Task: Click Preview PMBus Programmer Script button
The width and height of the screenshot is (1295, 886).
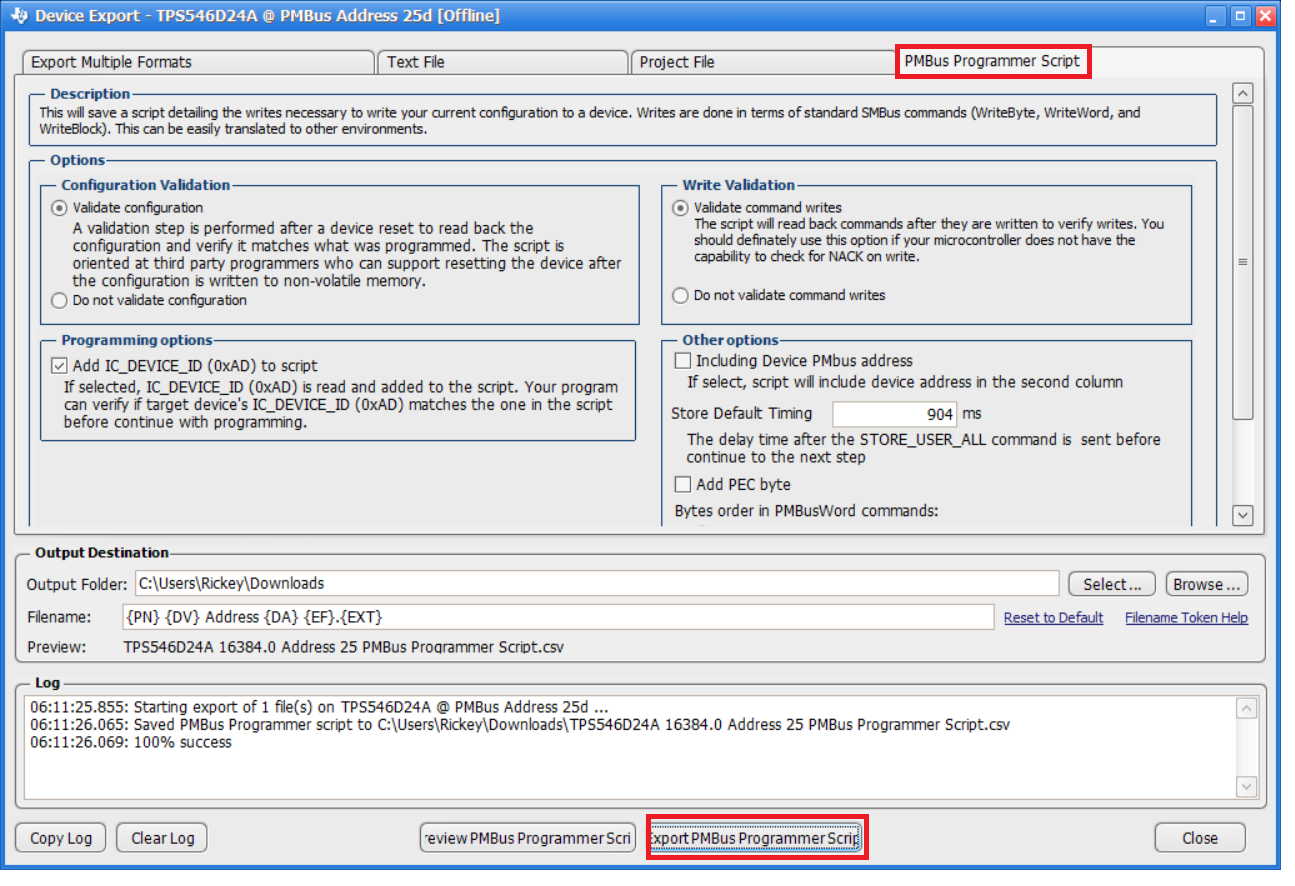Action: pyautogui.click(x=528, y=838)
